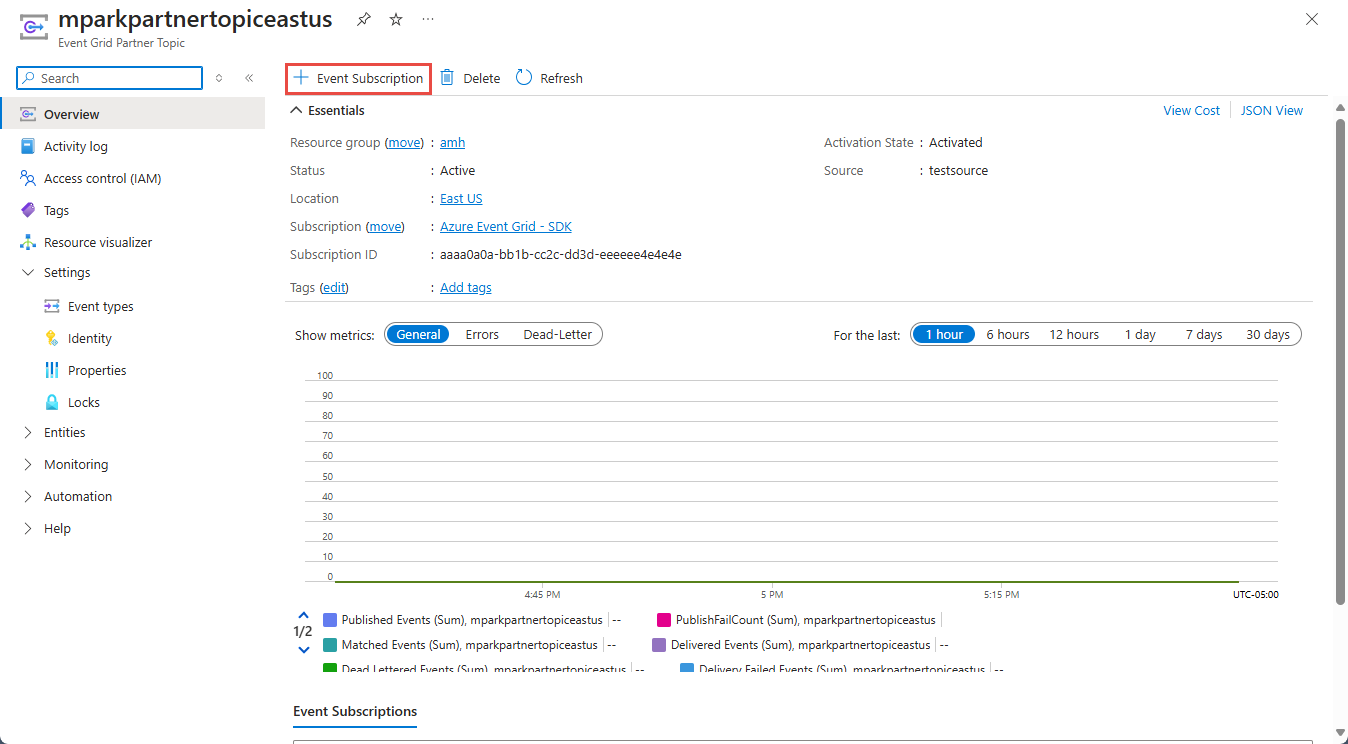Image resolution: width=1348 pixels, height=744 pixels.
Task: Pin mparkpartnertopiceastus to dashboard
Action: pyautogui.click(x=363, y=18)
